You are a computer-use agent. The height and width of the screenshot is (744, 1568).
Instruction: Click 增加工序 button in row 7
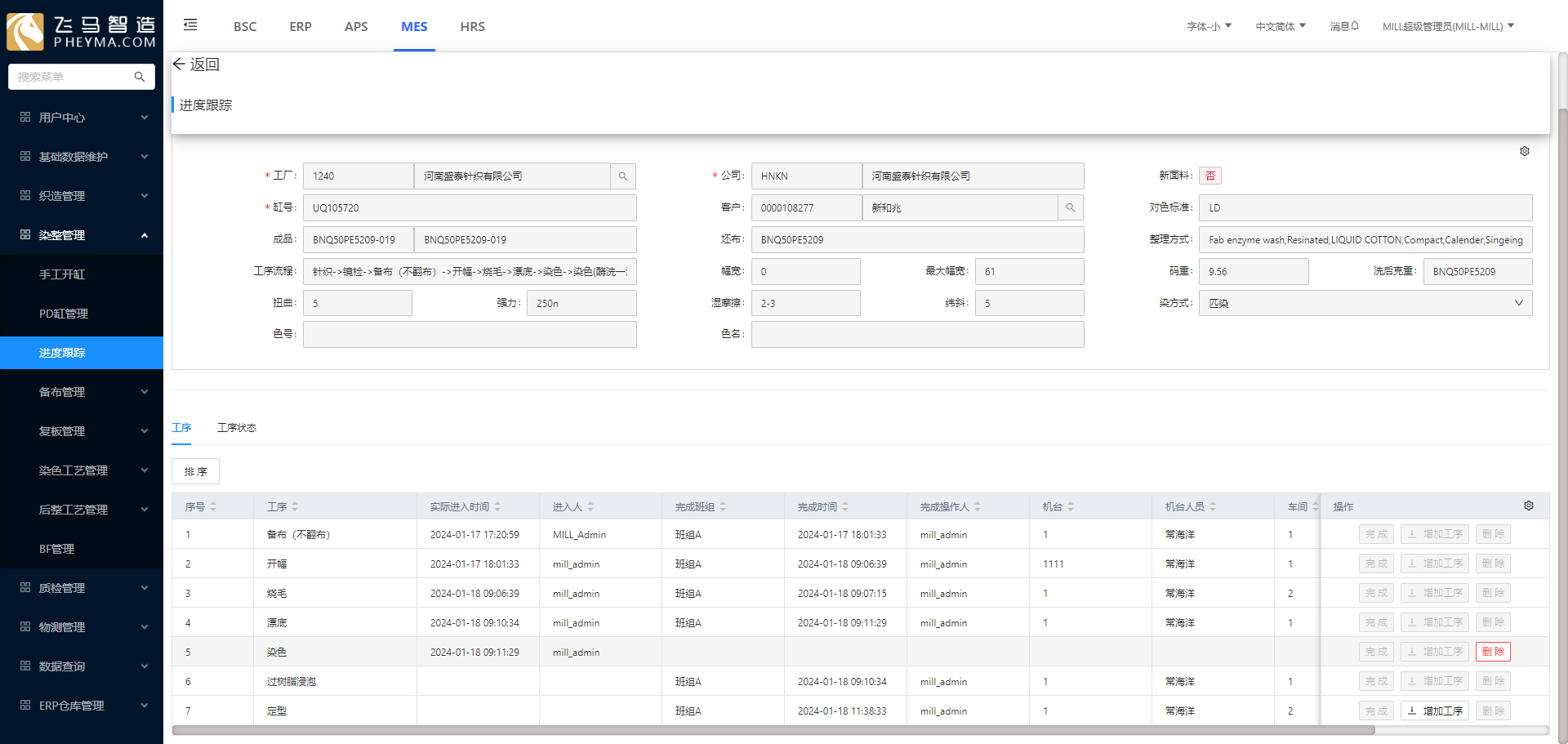coord(1434,711)
